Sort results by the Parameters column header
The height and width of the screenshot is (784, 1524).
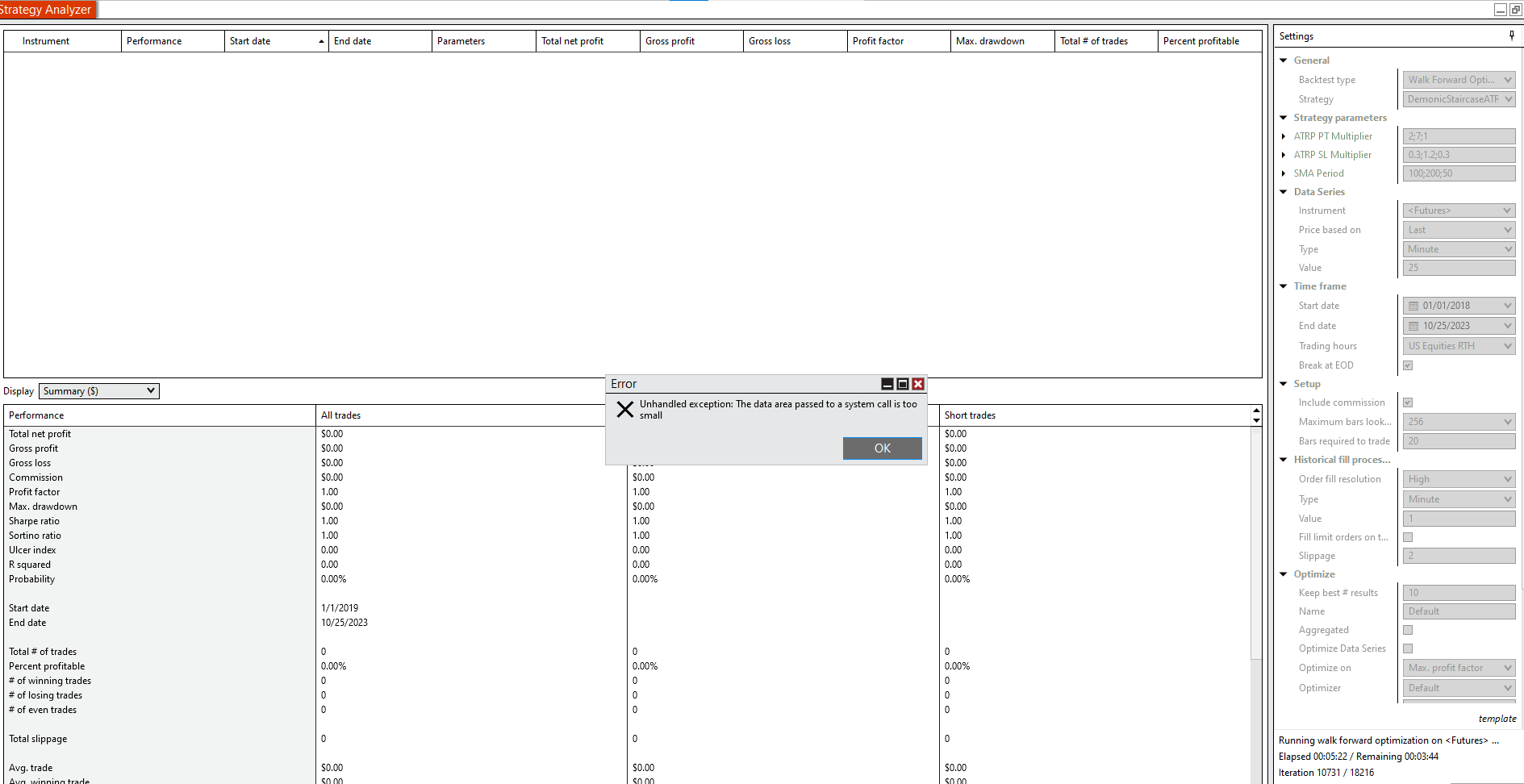pyautogui.click(x=483, y=41)
